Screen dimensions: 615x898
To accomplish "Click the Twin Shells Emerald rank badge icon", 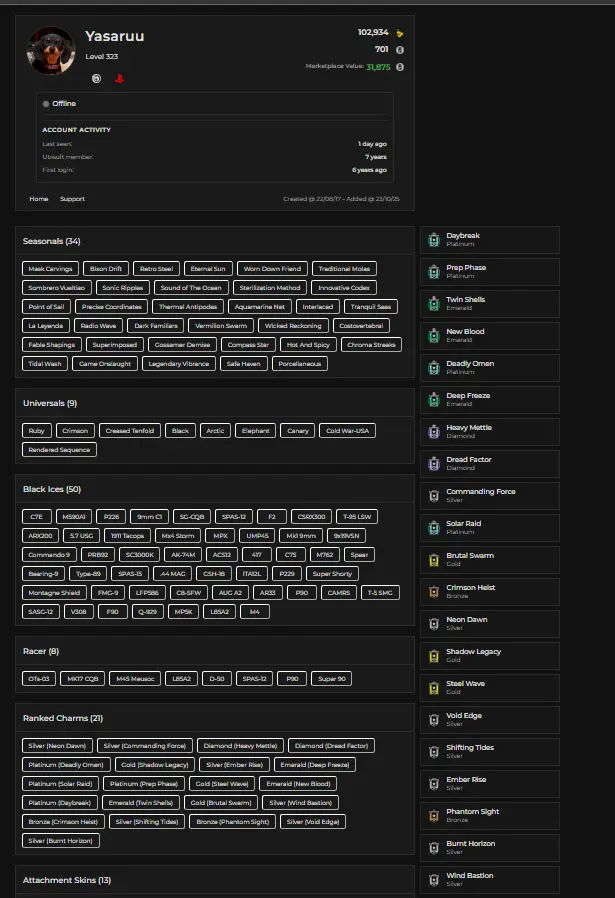I will (x=433, y=304).
